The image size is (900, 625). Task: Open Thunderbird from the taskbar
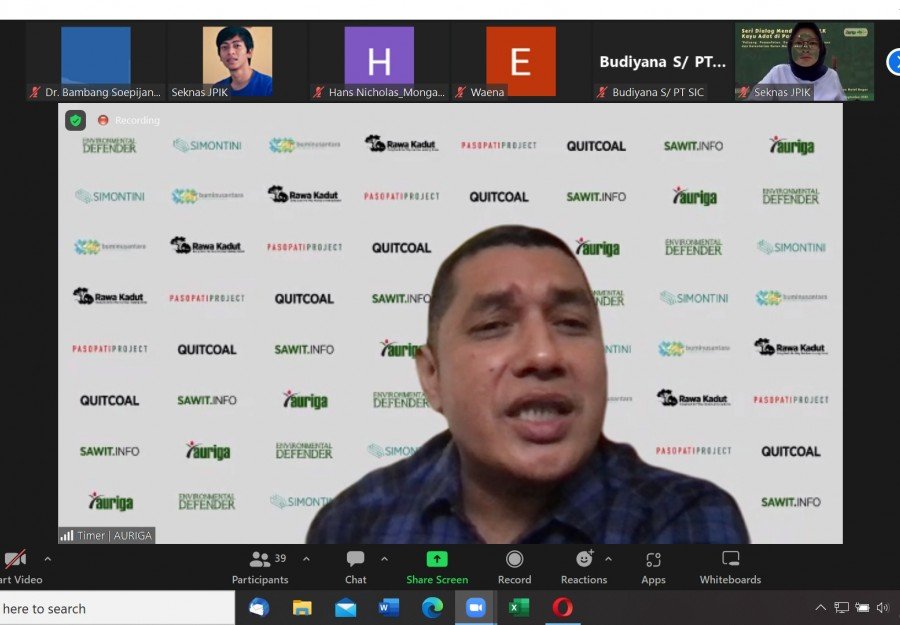[259, 608]
